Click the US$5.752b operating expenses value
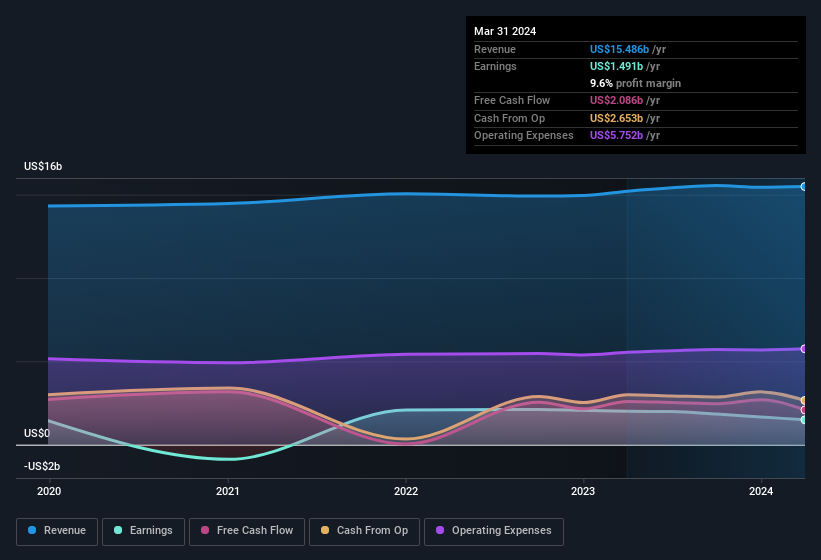 coord(616,136)
